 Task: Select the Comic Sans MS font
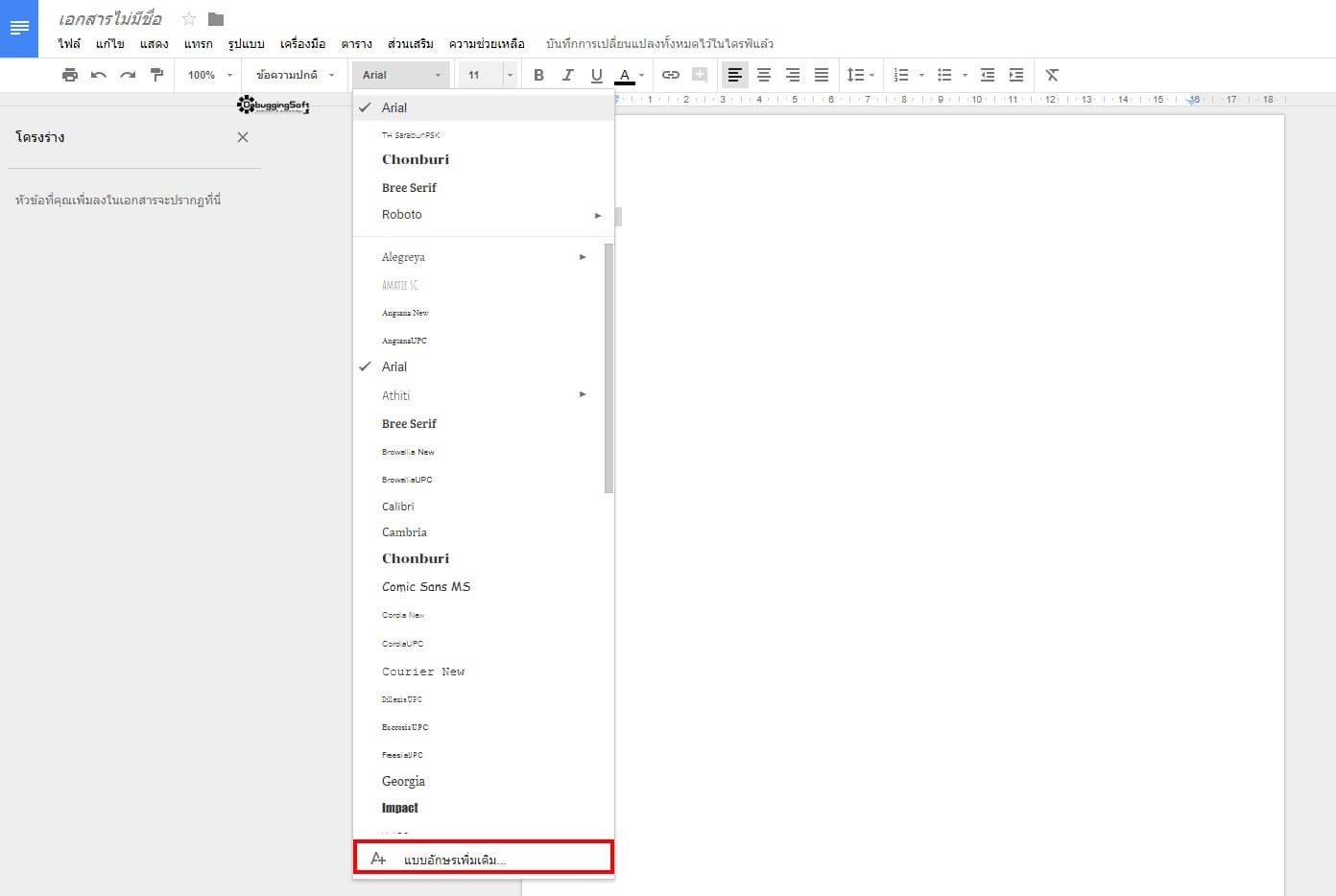coord(426,586)
